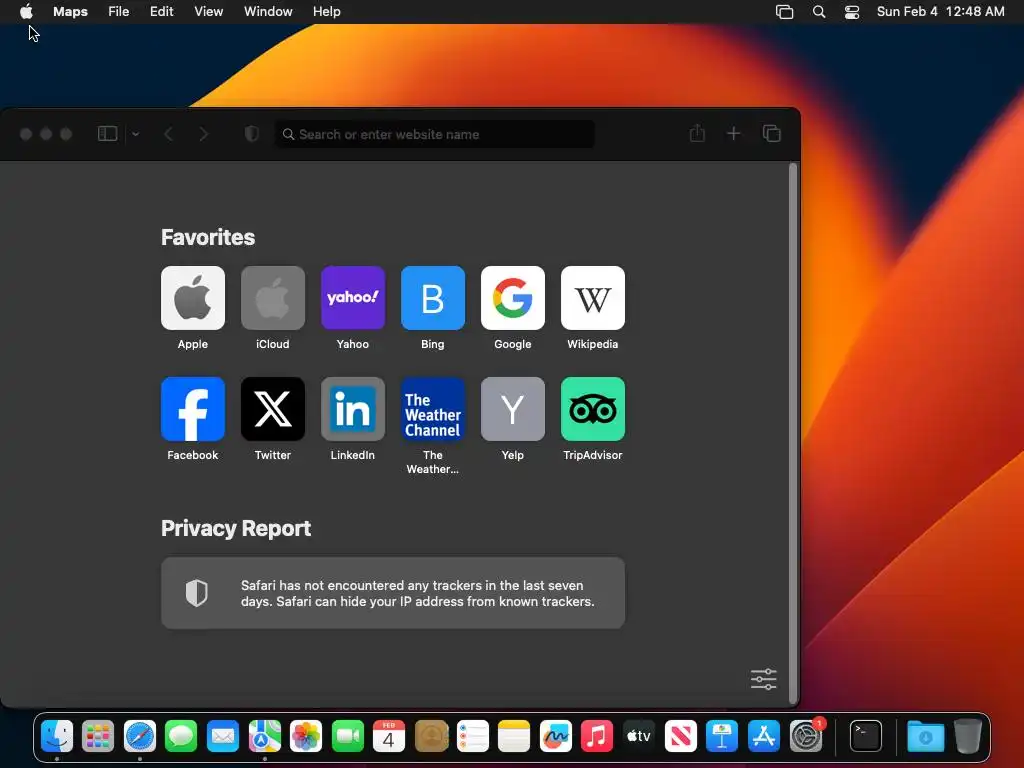Screen dimensions: 1024x768
Task: Open Music from the Dock
Action: (x=597, y=736)
